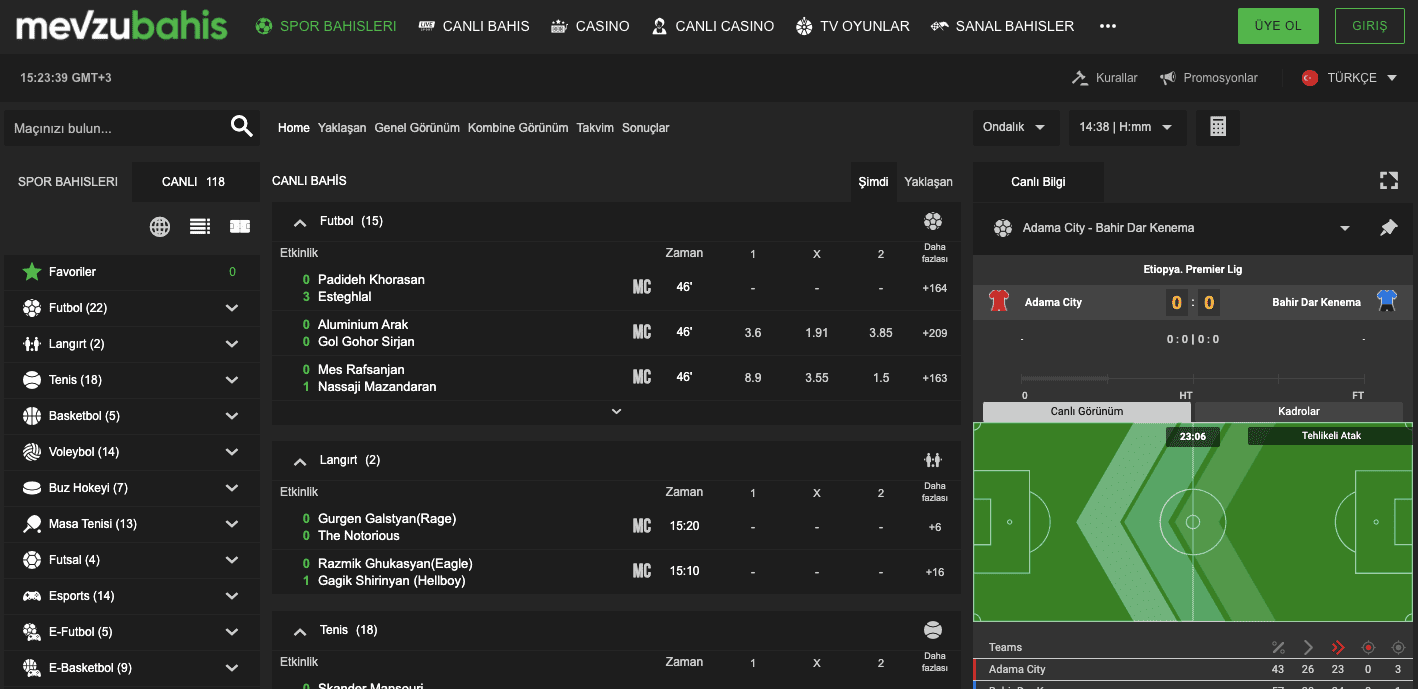Click the Adama City red jersey icon
This screenshot has height=689, width=1418.
(x=999, y=302)
